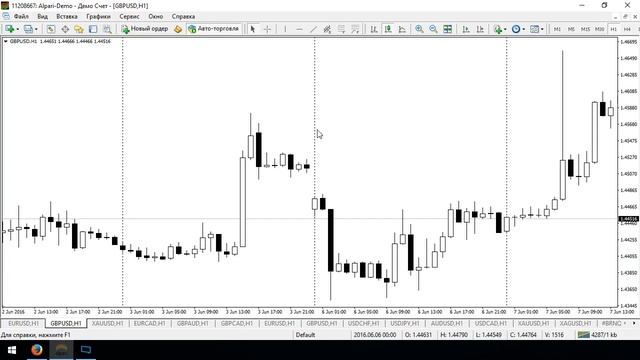Open the indicators list icon

497,29
